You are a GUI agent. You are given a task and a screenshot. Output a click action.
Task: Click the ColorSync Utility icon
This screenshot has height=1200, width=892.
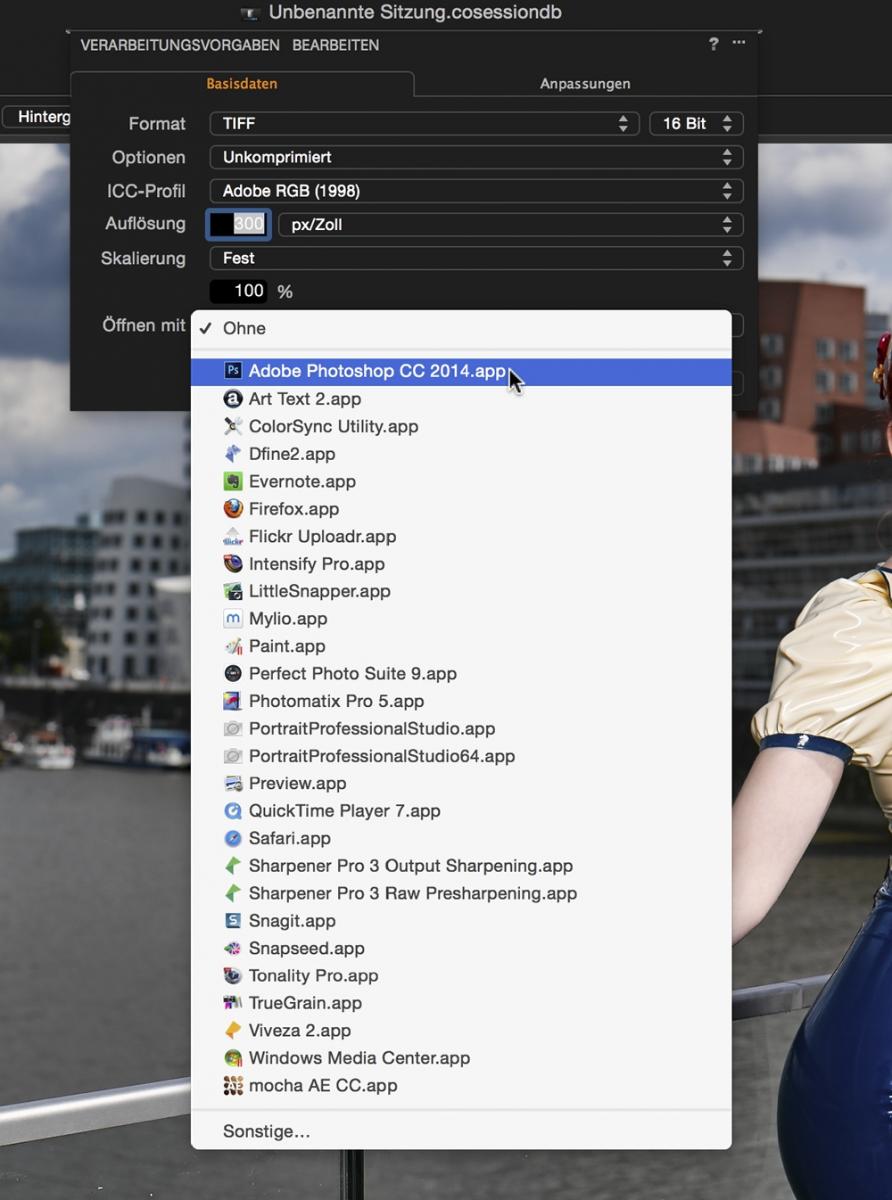[233, 426]
